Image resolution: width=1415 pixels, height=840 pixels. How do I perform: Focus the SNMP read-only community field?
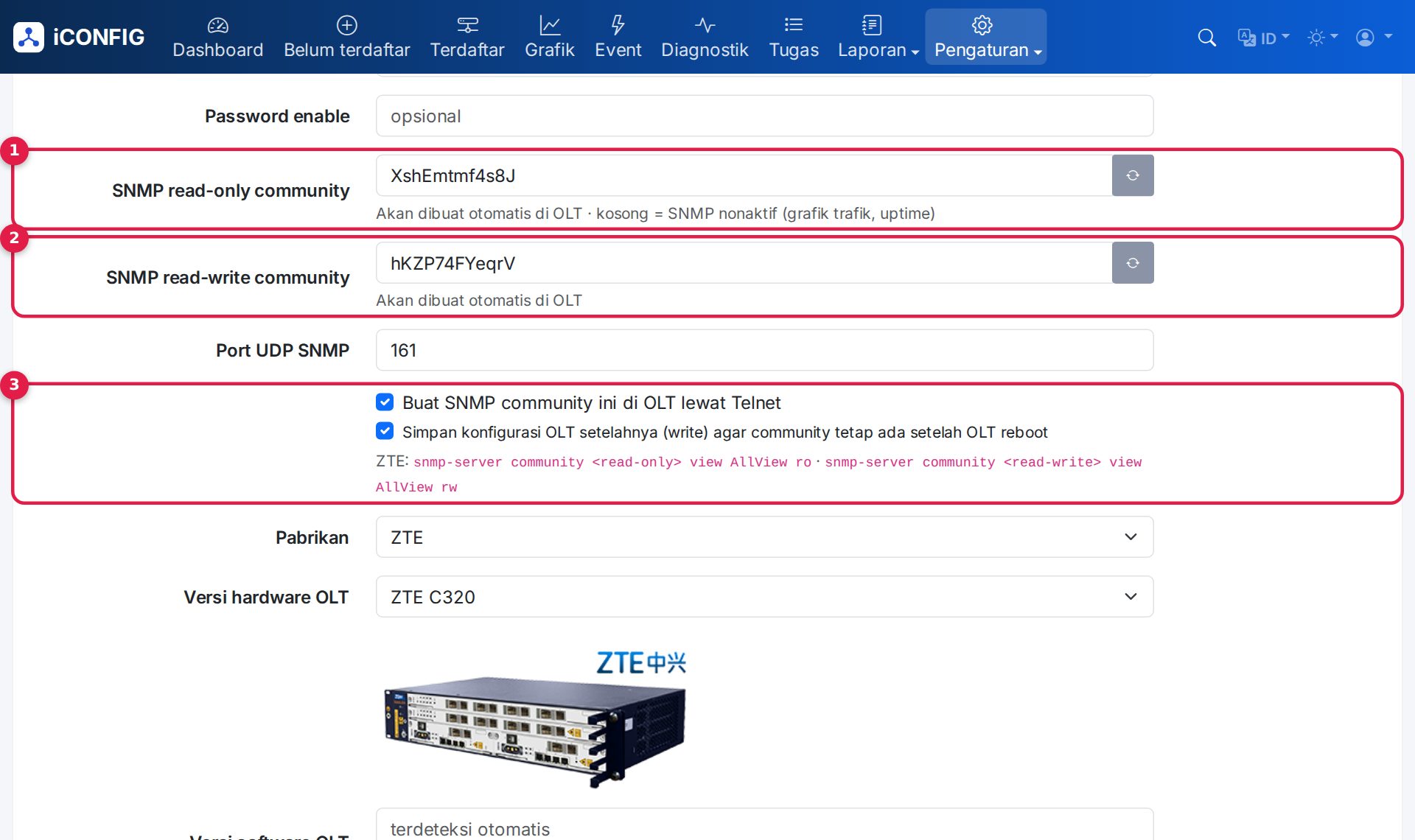[x=744, y=175]
